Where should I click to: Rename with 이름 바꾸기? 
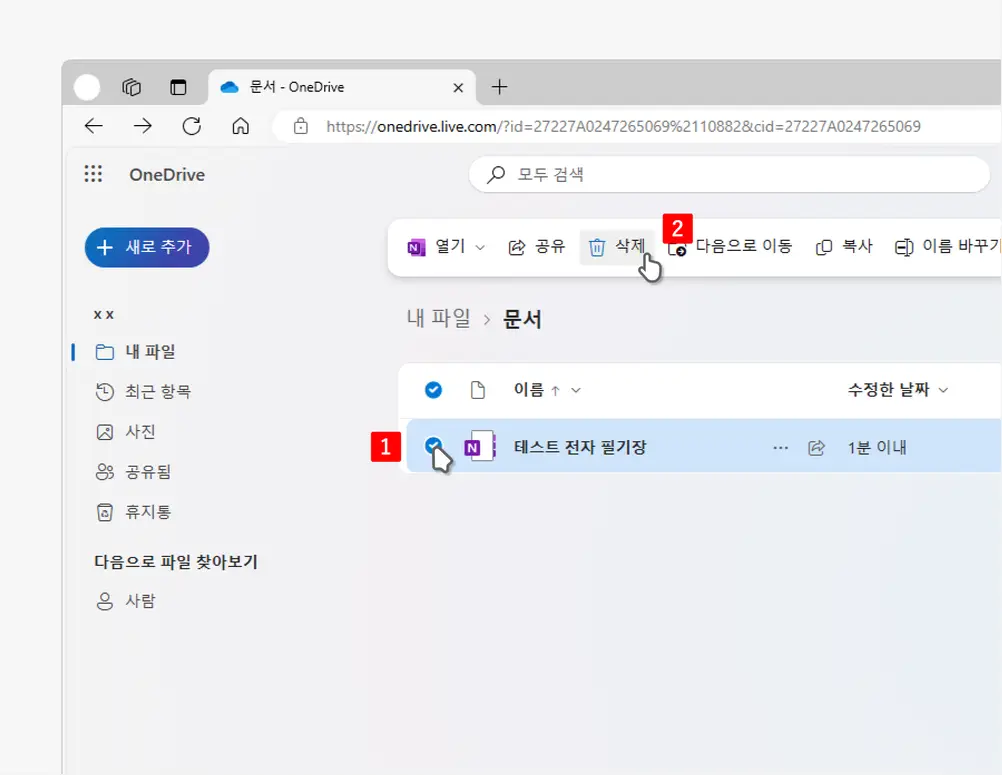tap(948, 247)
